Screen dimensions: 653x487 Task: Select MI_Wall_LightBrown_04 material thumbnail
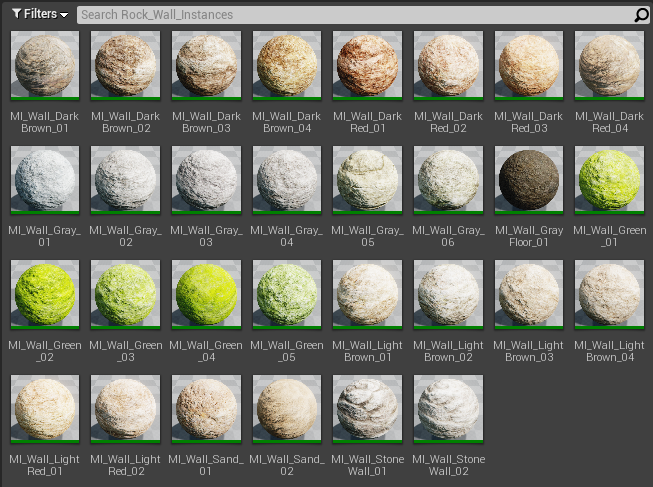click(x=609, y=295)
